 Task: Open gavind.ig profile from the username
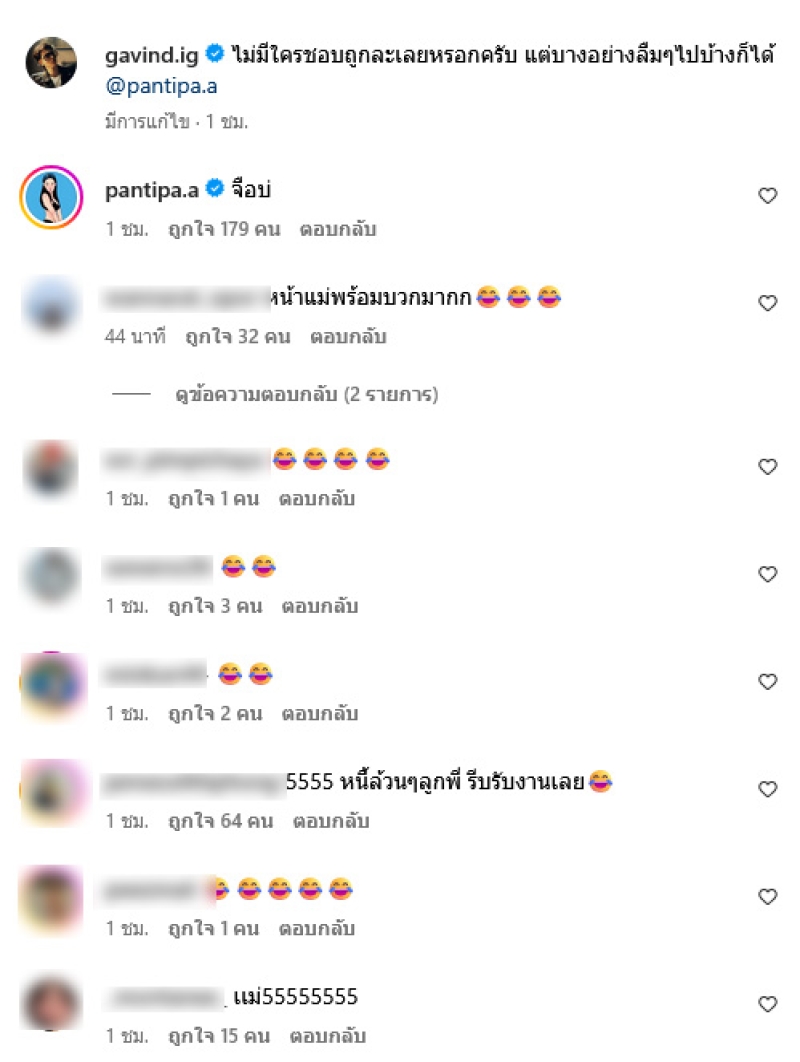pos(152,55)
